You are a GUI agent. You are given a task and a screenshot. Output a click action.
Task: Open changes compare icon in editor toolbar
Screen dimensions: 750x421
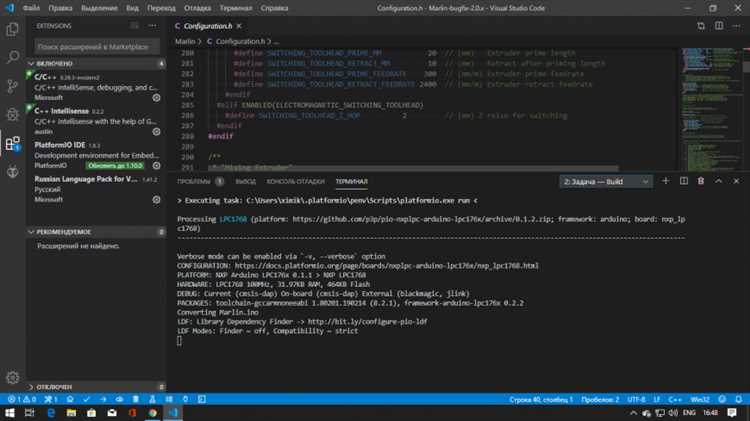coord(701,26)
